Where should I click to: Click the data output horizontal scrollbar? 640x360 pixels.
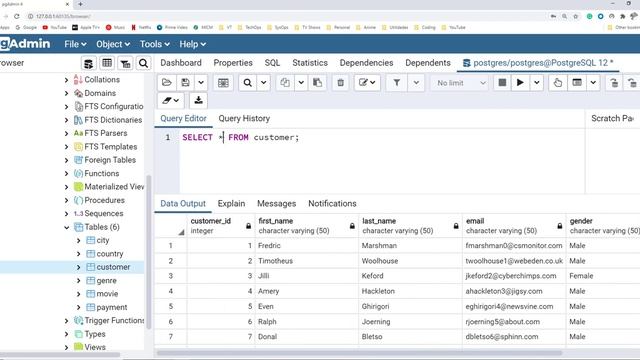click(359, 353)
